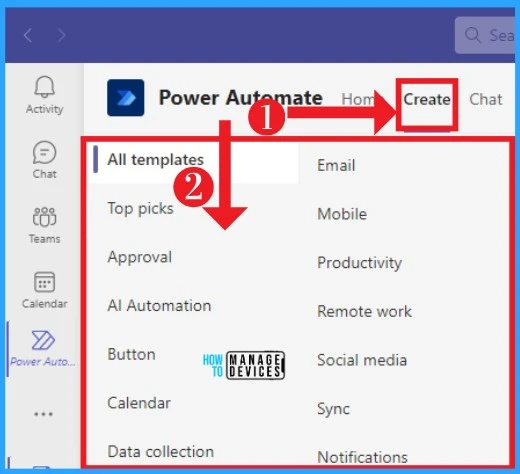Click into the Search box
The width and height of the screenshot is (520, 474).
485,35
